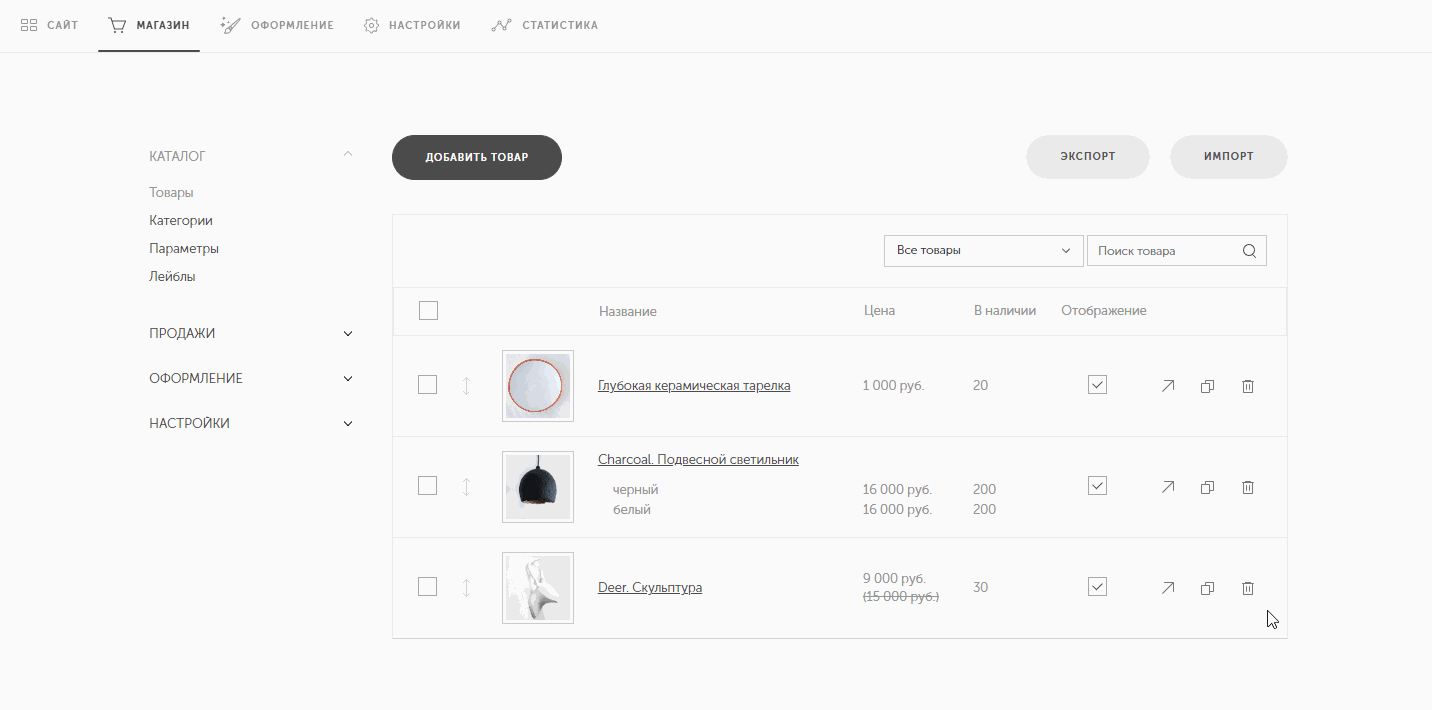Click the ДОБАВИТЬ ТОВАР button
This screenshot has height=710, width=1432.
pyautogui.click(x=477, y=157)
